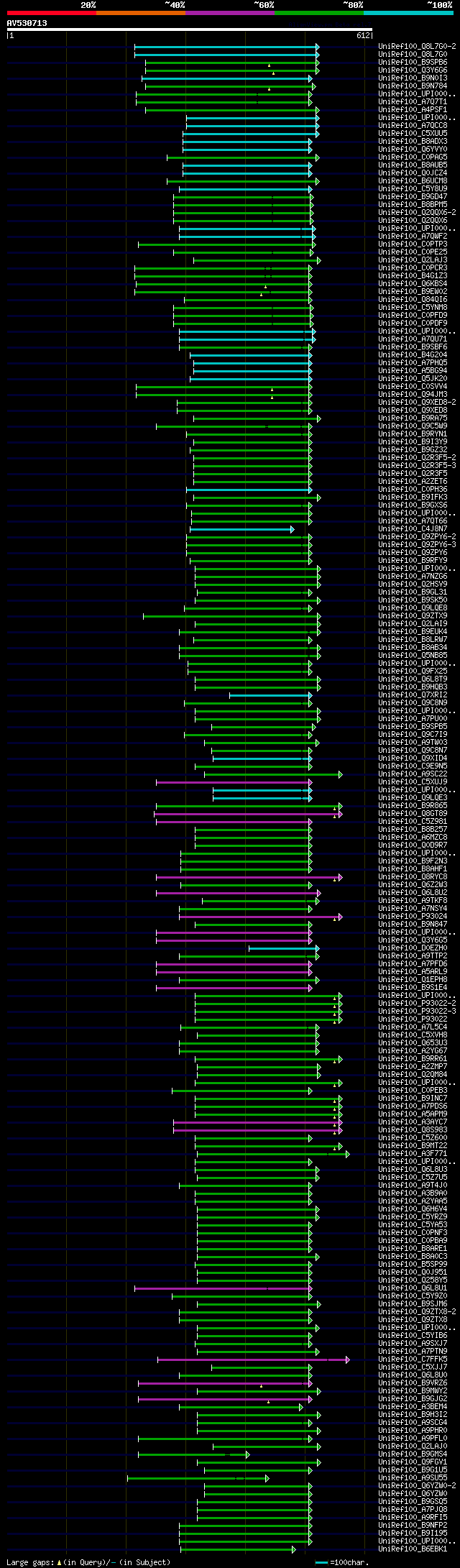Select the UniRef100_Q653U3 entry
The width and height of the screenshot is (460, 1568).
(413, 1042)
